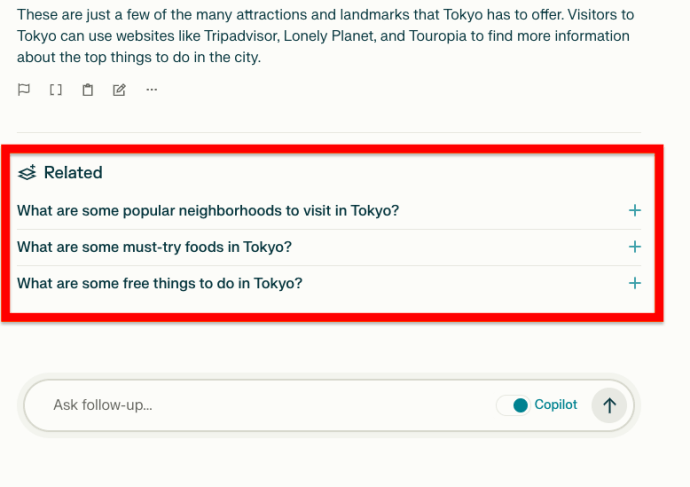Image resolution: width=690 pixels, height=487 pixels.
Task: Click the Related section heading
Action: (73, 173)
